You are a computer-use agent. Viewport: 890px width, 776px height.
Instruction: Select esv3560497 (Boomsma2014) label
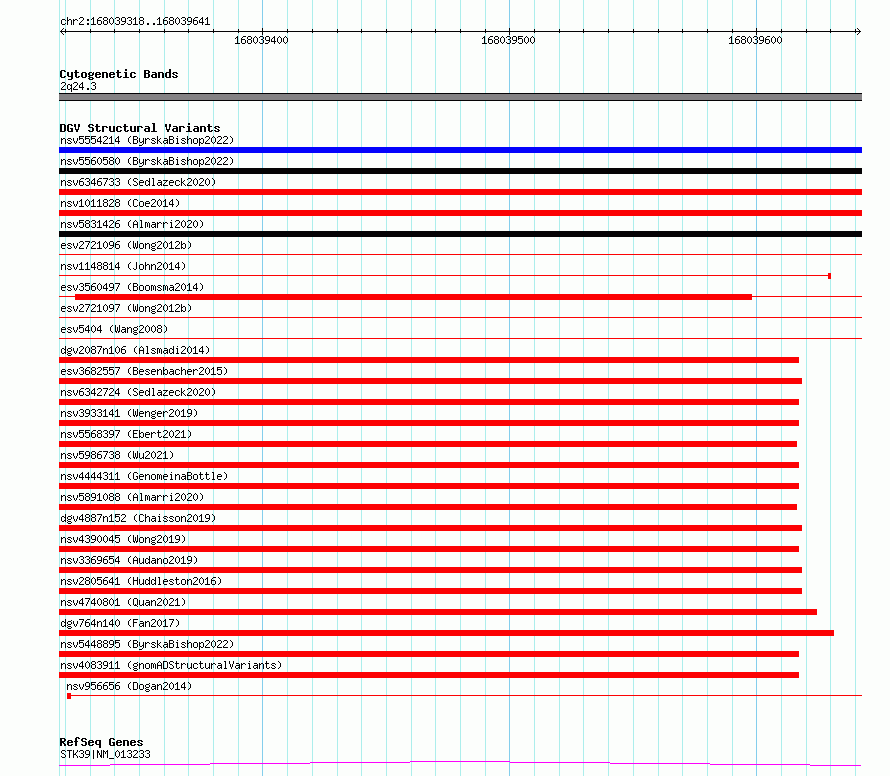click(x=132, y=287)
